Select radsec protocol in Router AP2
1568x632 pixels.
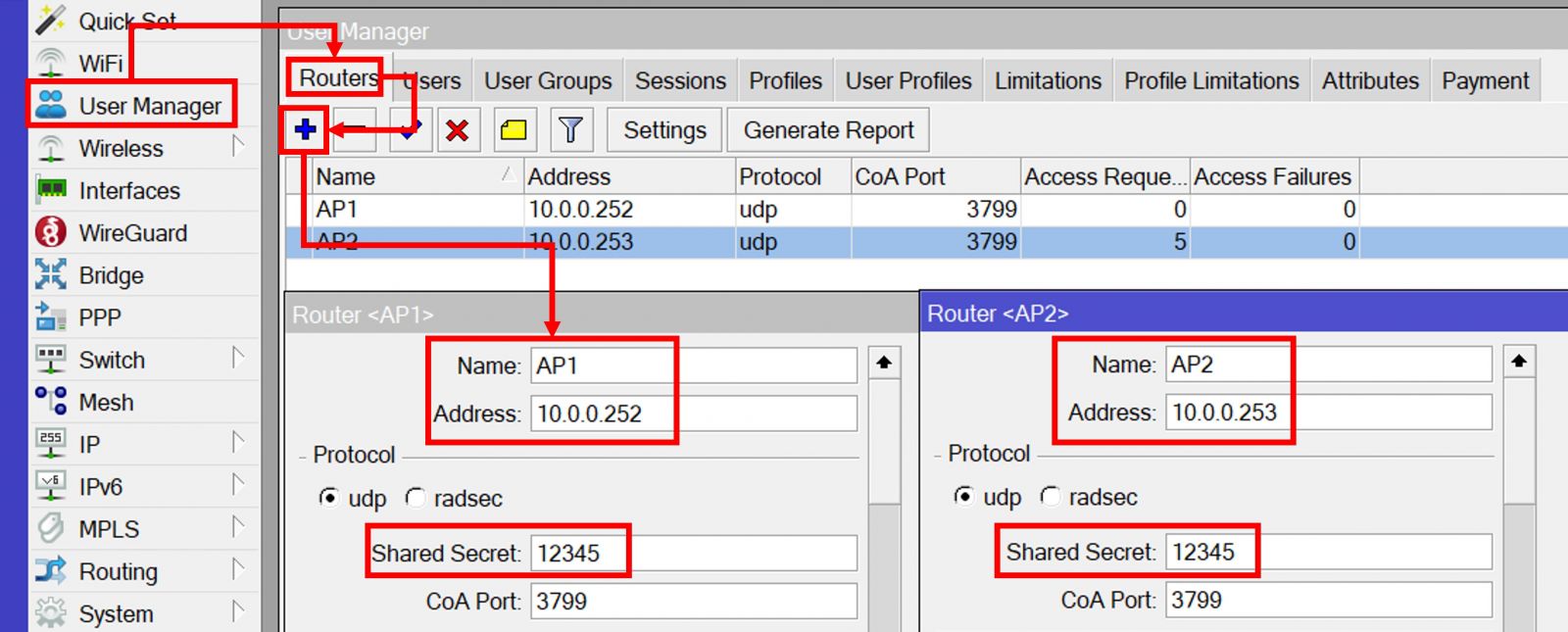(x=1051, y=498)
